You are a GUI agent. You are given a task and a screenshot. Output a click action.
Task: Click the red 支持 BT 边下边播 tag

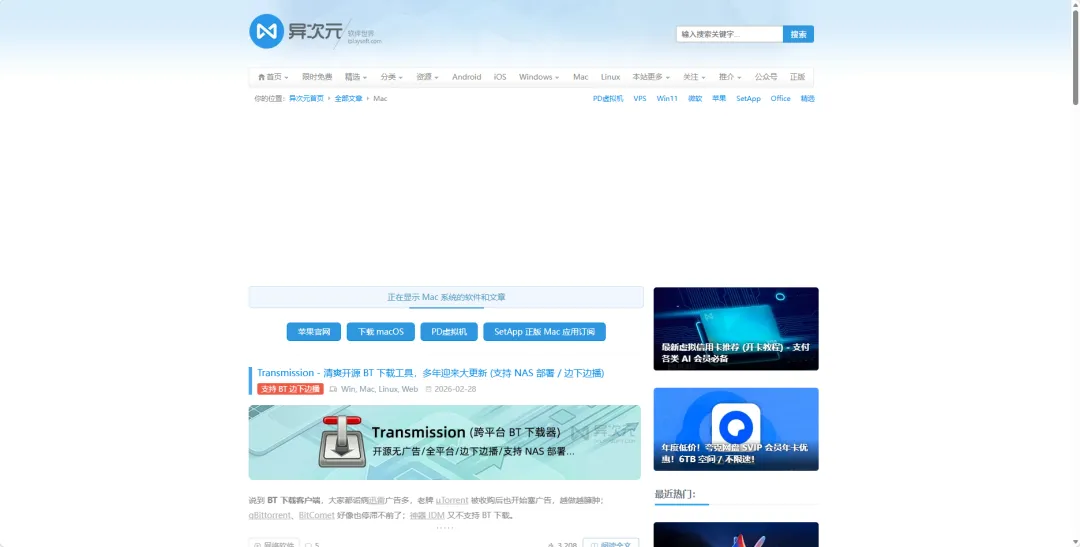pyautogui.click(x=290, y=389)
